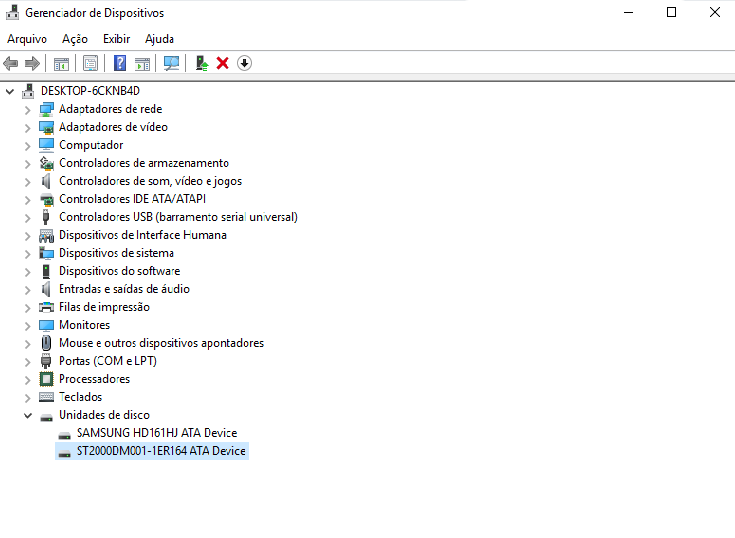Select the Dispositivos de sistema label
735x538 pixels.
[x=116, y=253]
